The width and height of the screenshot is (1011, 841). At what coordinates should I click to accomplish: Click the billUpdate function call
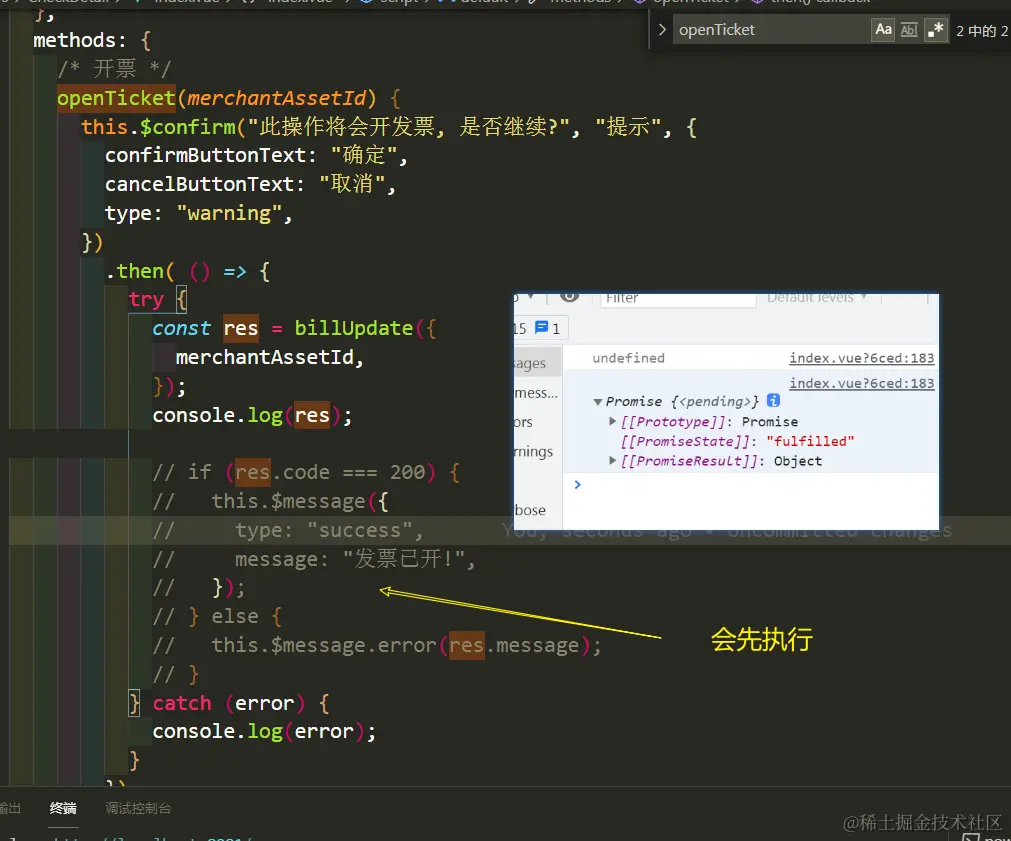(x=353, y=328)
